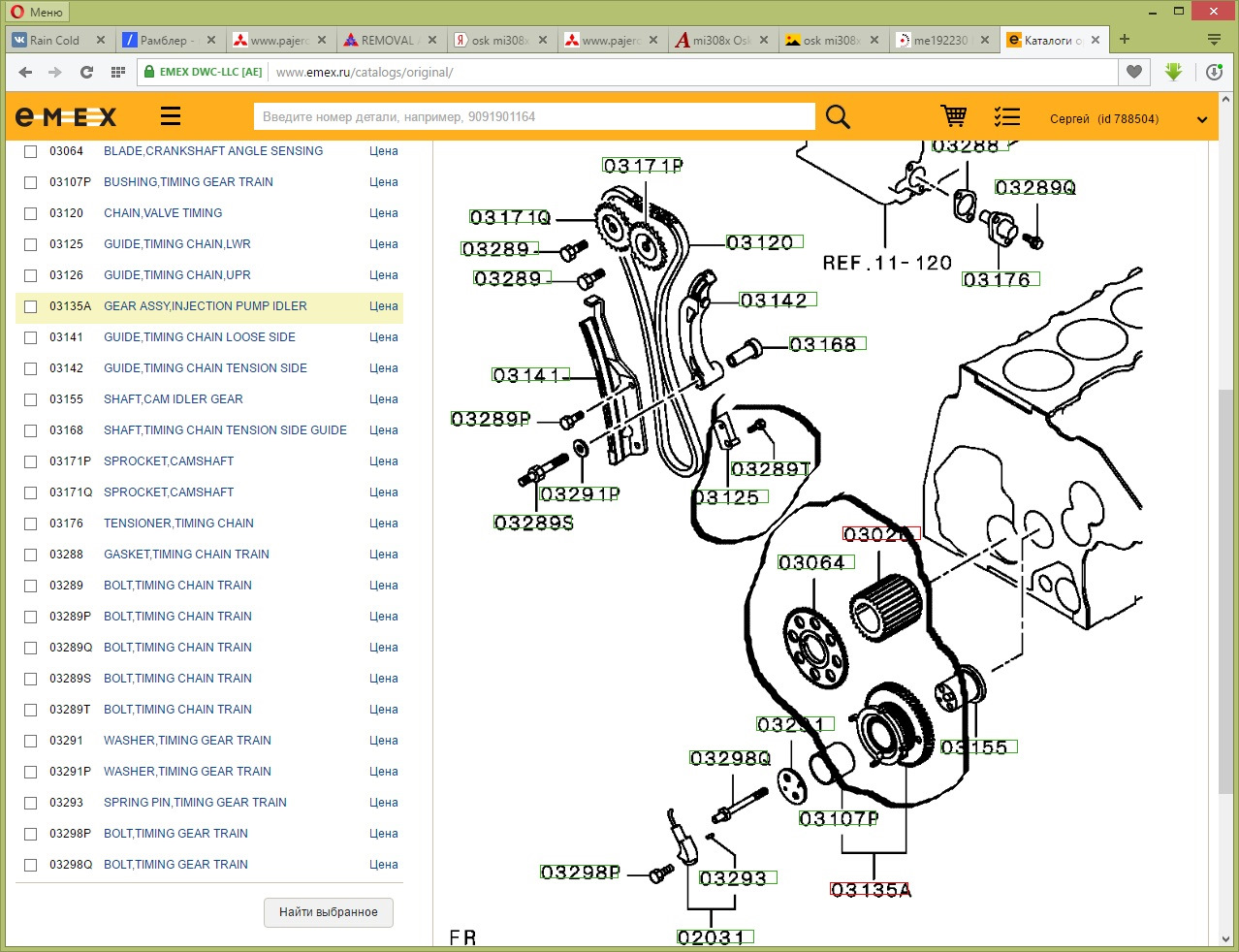
Task: Open the Цена link for 03064 blade
Action: pyautogui.click(x=383, y=151)
